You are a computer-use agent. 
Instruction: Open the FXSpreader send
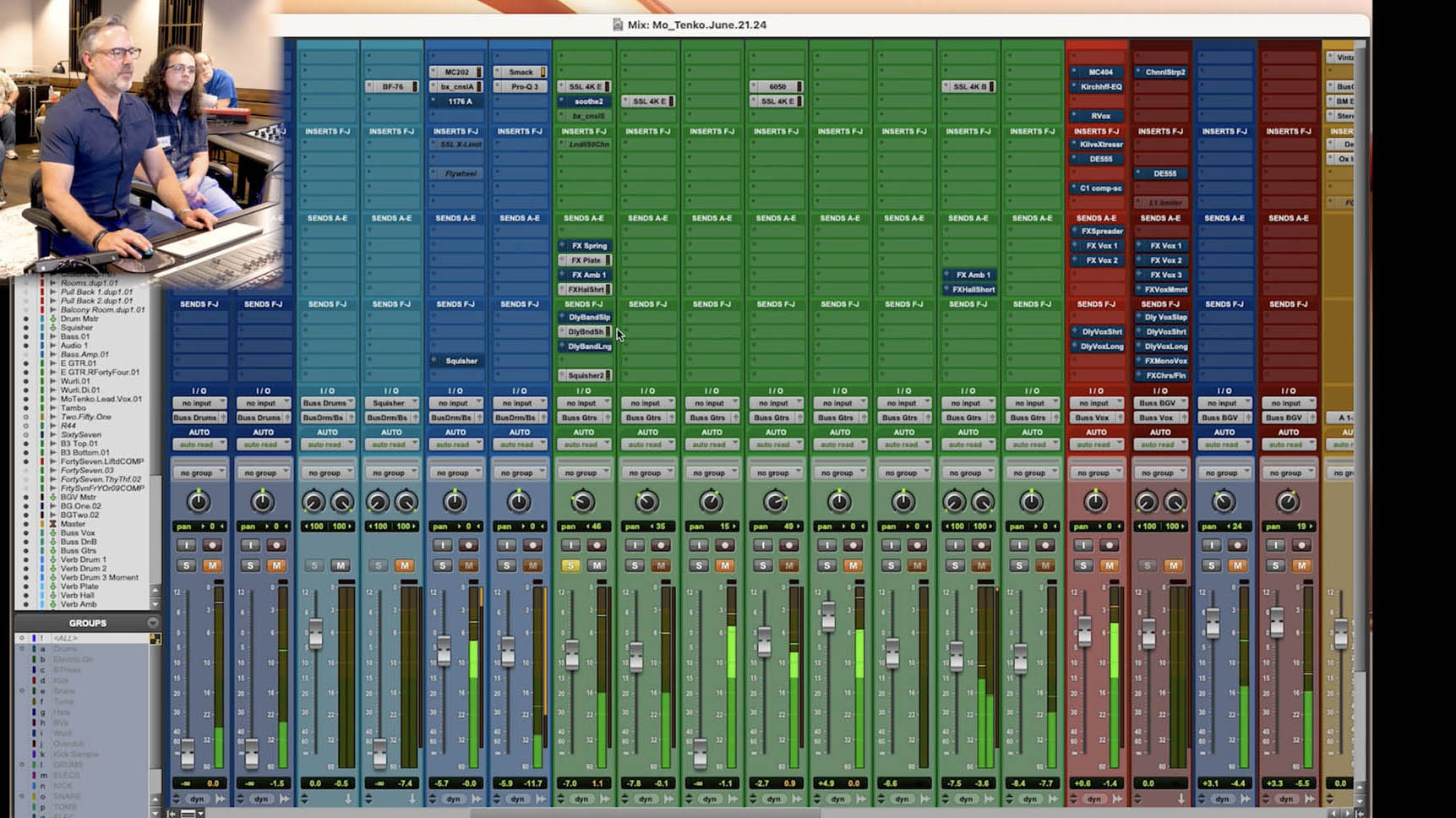point(1097,231)
